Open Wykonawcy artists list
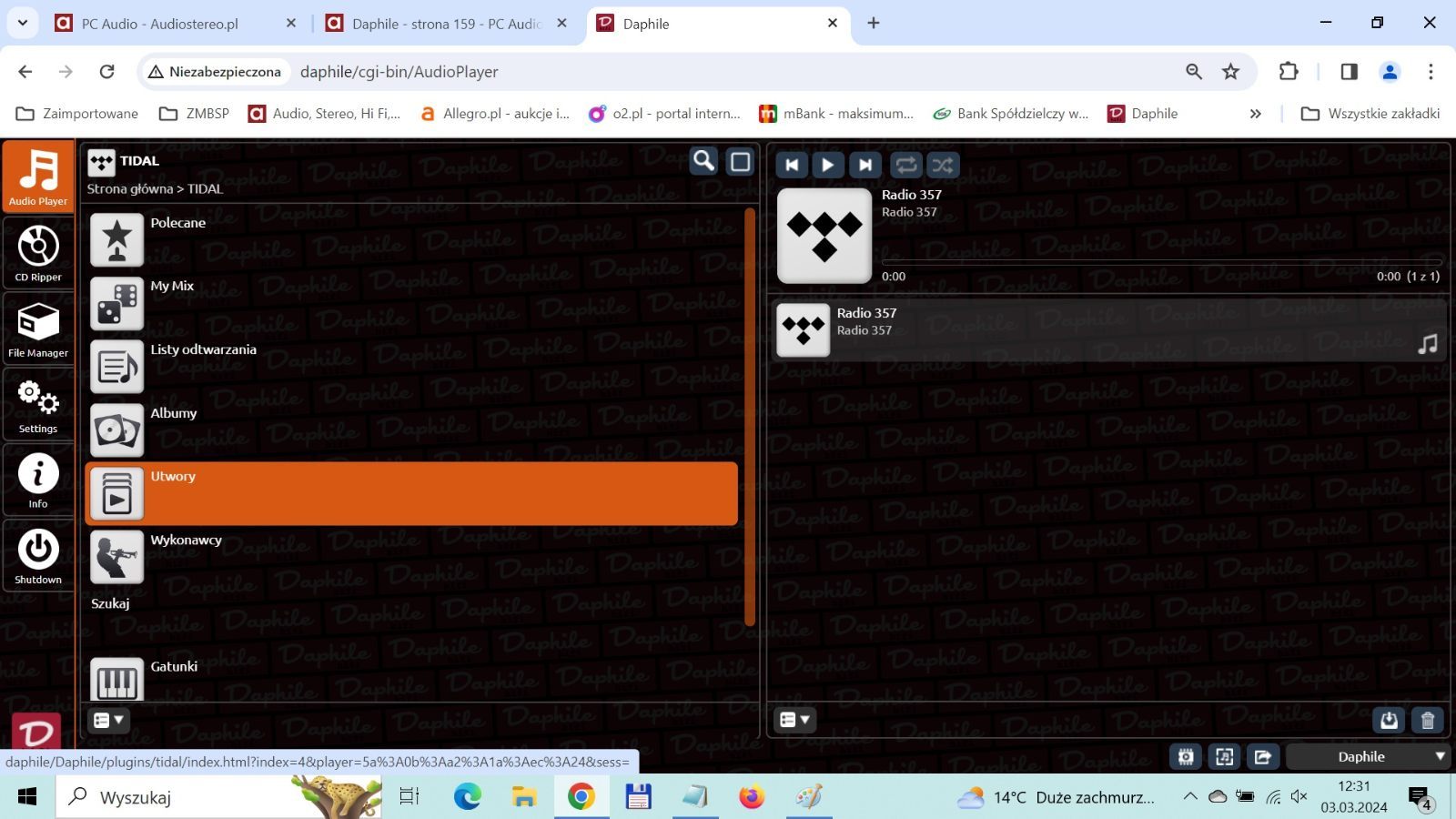 (411, 557)
